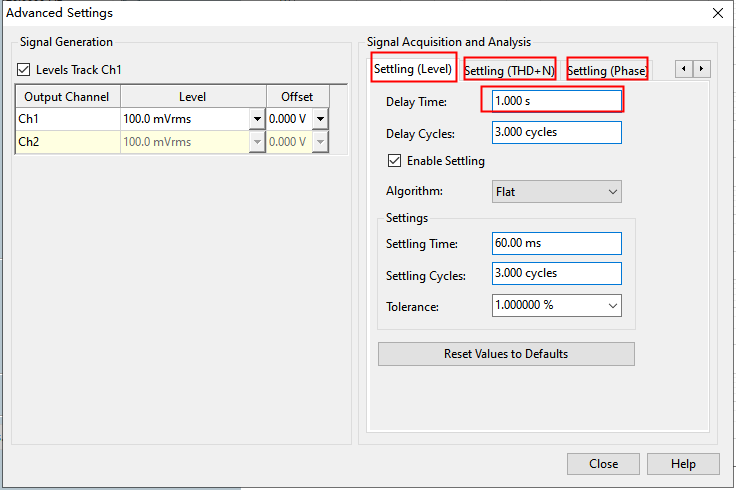The width and height of the screenshot is (736, 490).
Task: Switch to the Settling (Level) tab
Action: point(413,69)
